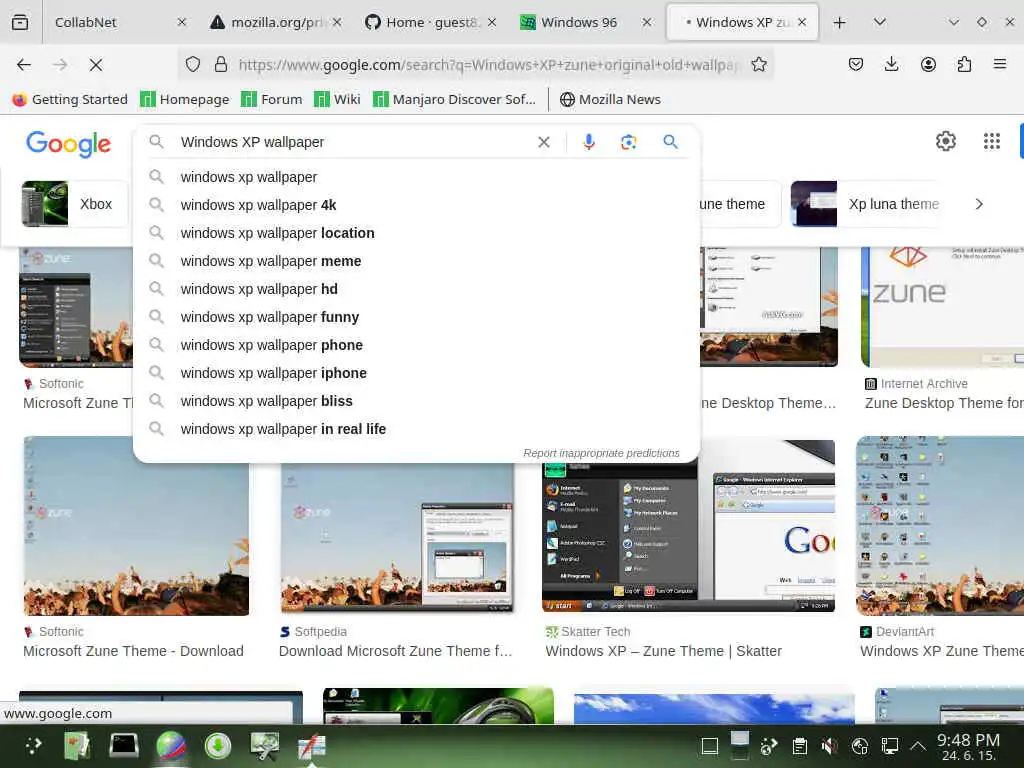Viewport: 1024px width, 768px height.
Task: Open Forum bookmark
Action: point(272,99)
